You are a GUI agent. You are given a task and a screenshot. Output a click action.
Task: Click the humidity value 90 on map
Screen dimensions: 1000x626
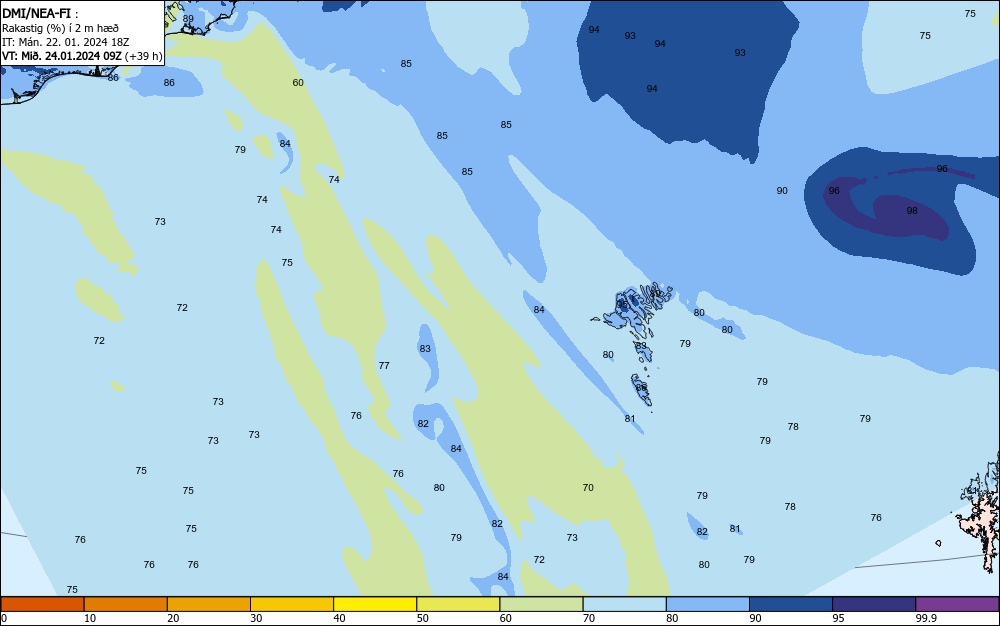pyautogui.click(x=782, y=191)
